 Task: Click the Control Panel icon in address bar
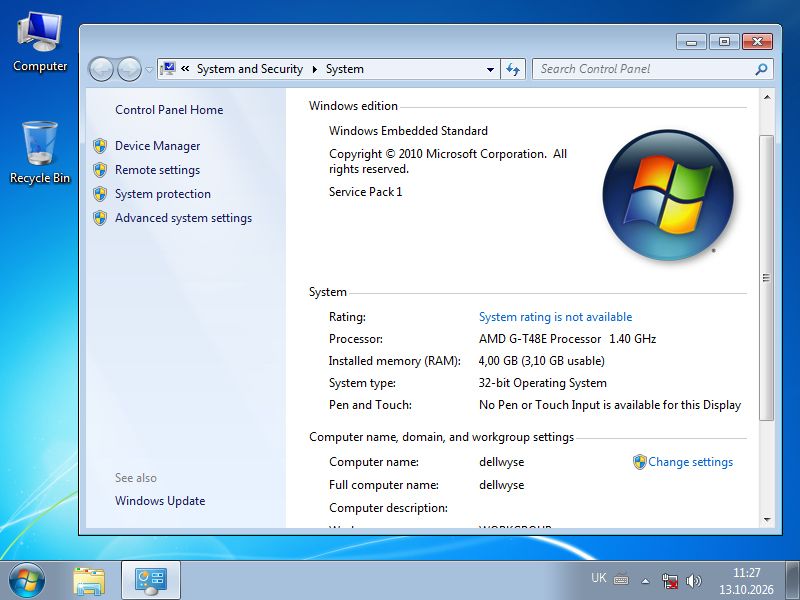[168, 68]
